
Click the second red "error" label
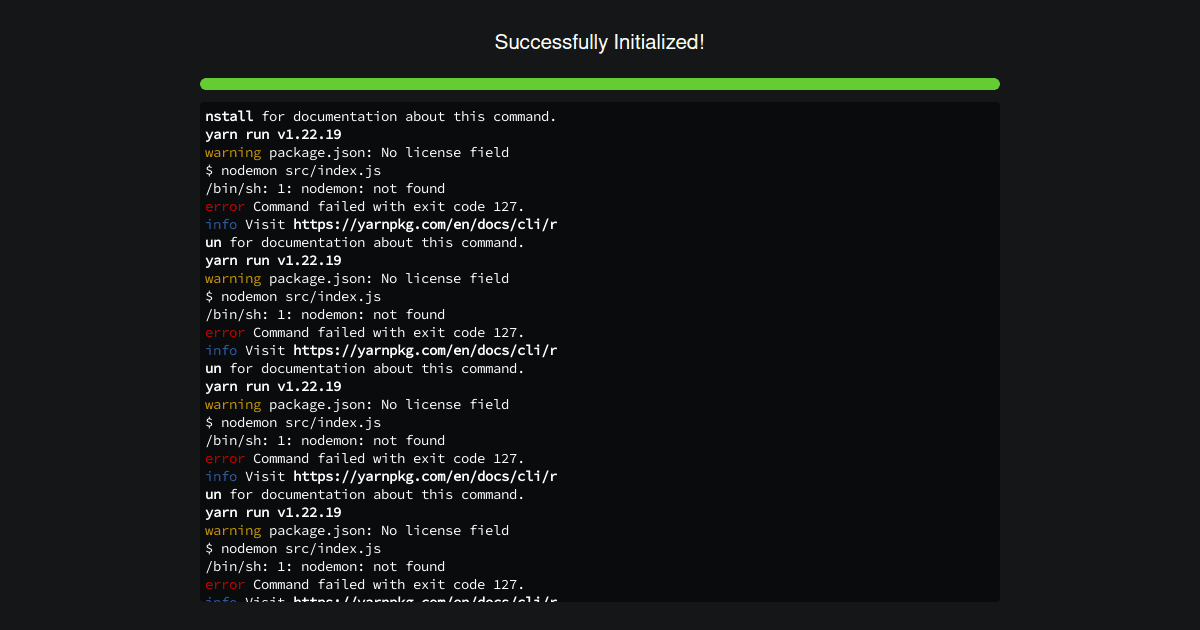click(225, 333)
